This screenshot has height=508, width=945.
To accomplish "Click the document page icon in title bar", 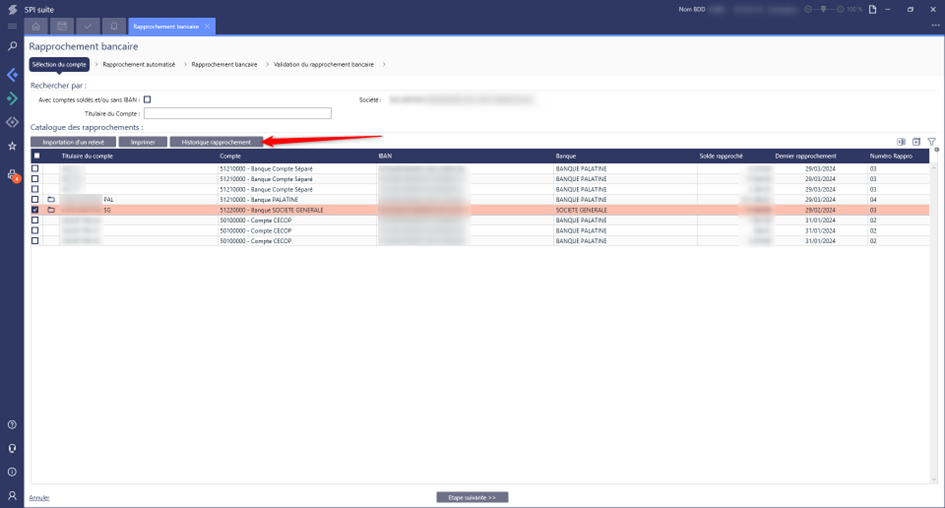I will (872, 10).
